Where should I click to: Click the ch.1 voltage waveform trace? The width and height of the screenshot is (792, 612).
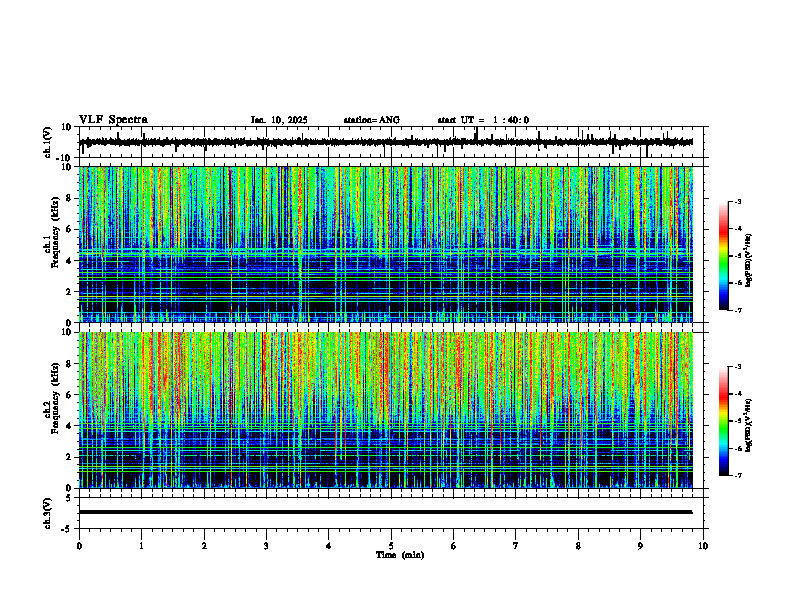click(x=386, y=142)
